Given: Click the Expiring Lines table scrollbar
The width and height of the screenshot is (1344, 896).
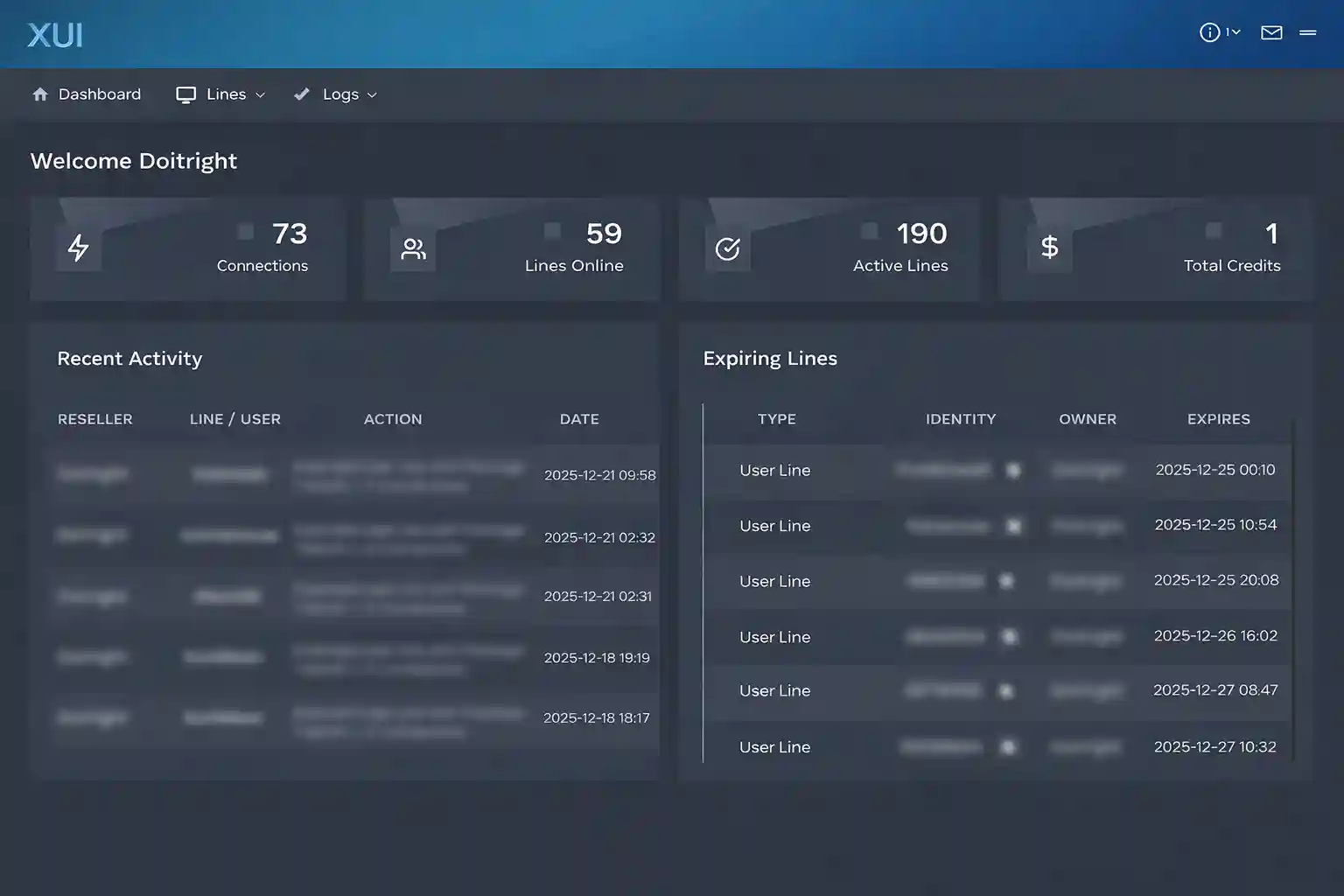Looking at the screenshot, I should (x=1293, y=590).
